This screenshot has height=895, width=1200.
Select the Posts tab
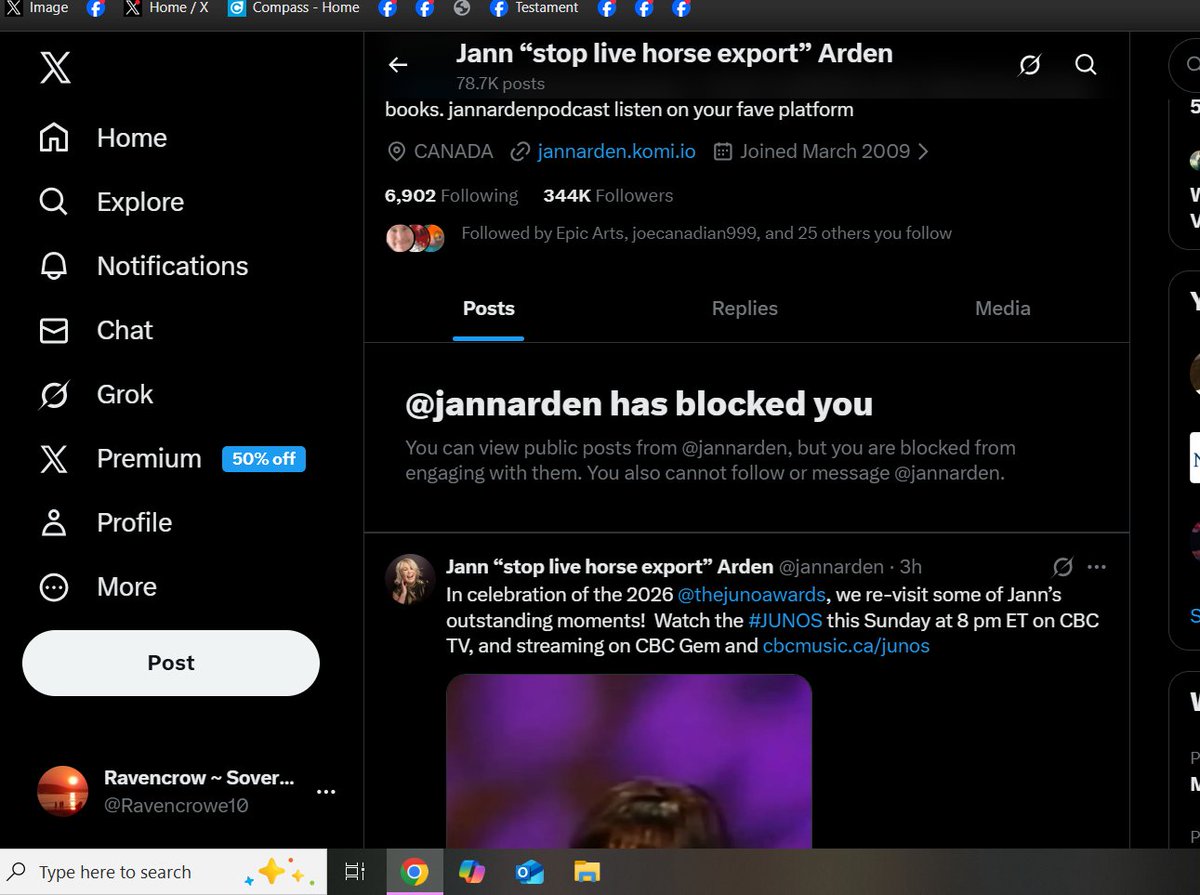[x=489, y=309]
